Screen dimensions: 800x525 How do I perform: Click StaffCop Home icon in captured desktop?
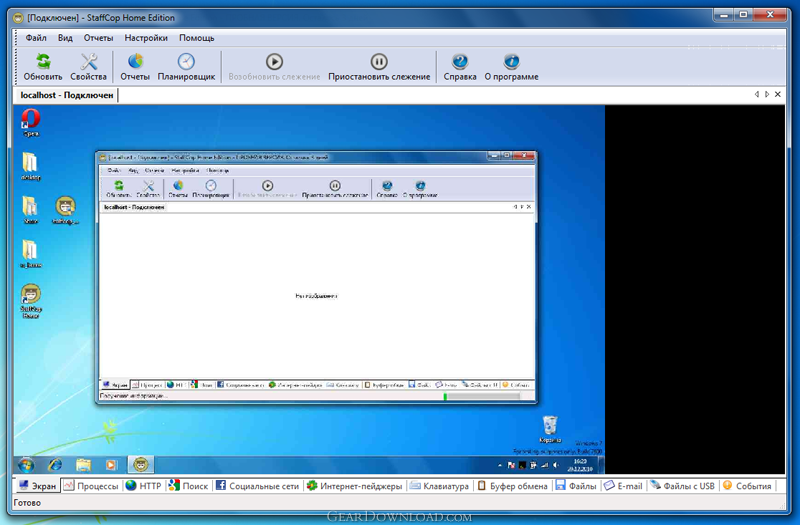click(31, 301)
